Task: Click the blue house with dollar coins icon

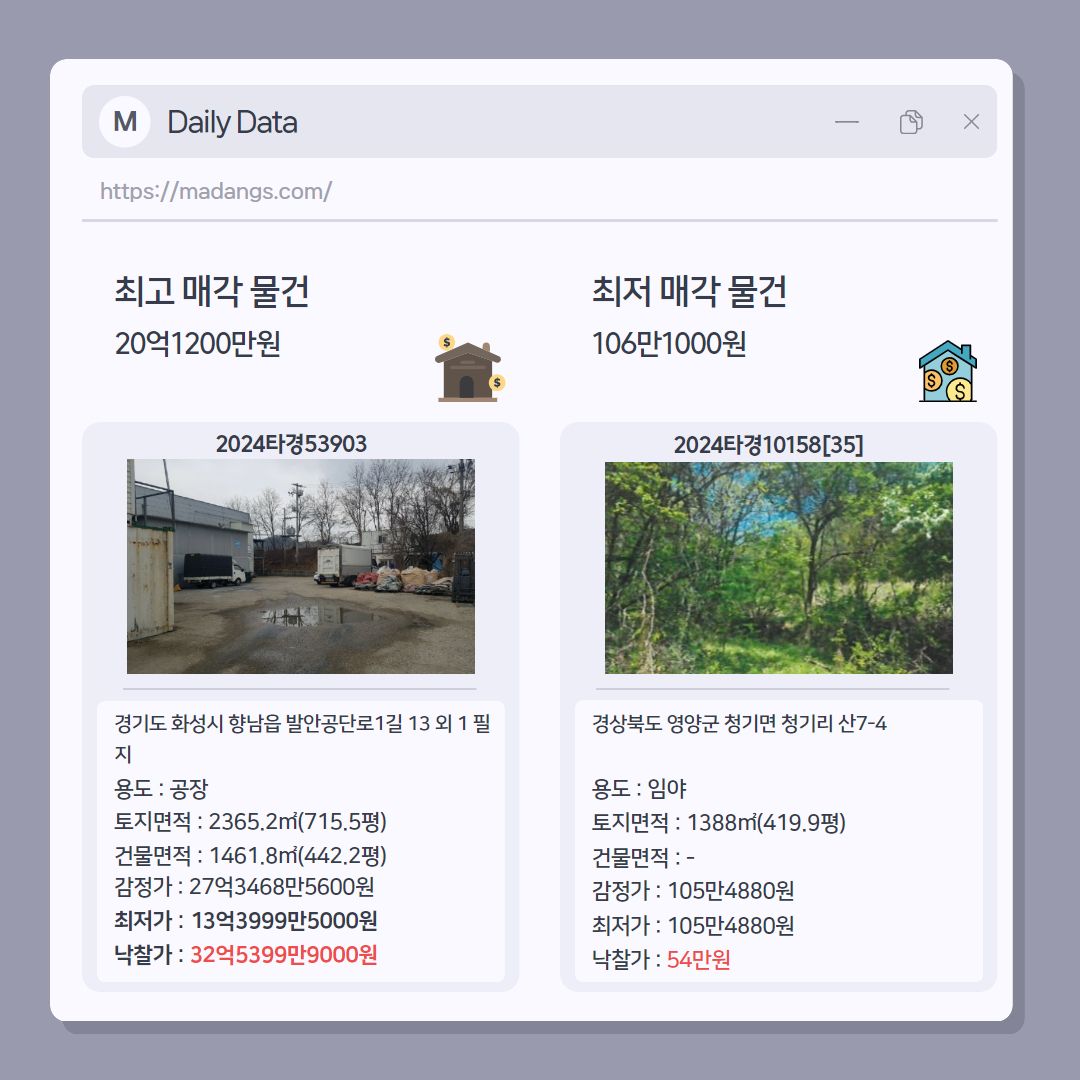Action: coord(948,371)
